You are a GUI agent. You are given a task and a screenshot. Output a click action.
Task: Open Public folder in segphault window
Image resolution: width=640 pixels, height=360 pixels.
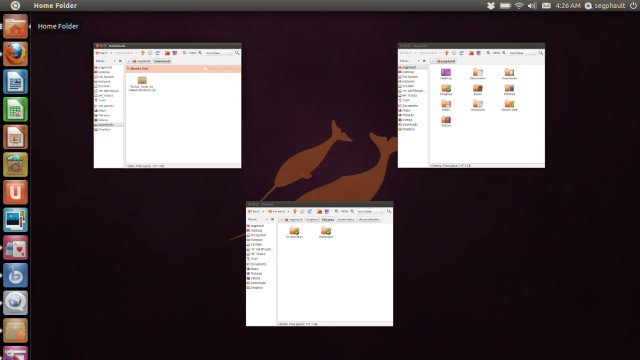446,106
